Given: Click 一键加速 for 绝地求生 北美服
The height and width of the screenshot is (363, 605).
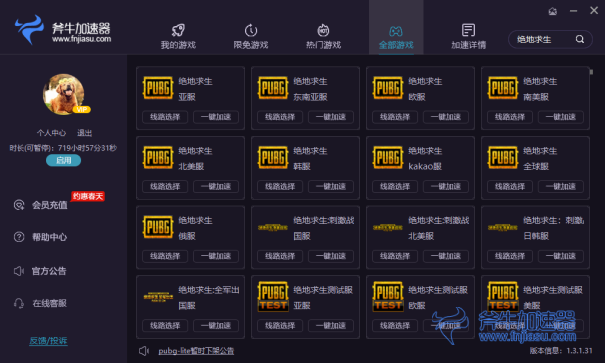Looking at the screenshot, I should click(216, 187).
